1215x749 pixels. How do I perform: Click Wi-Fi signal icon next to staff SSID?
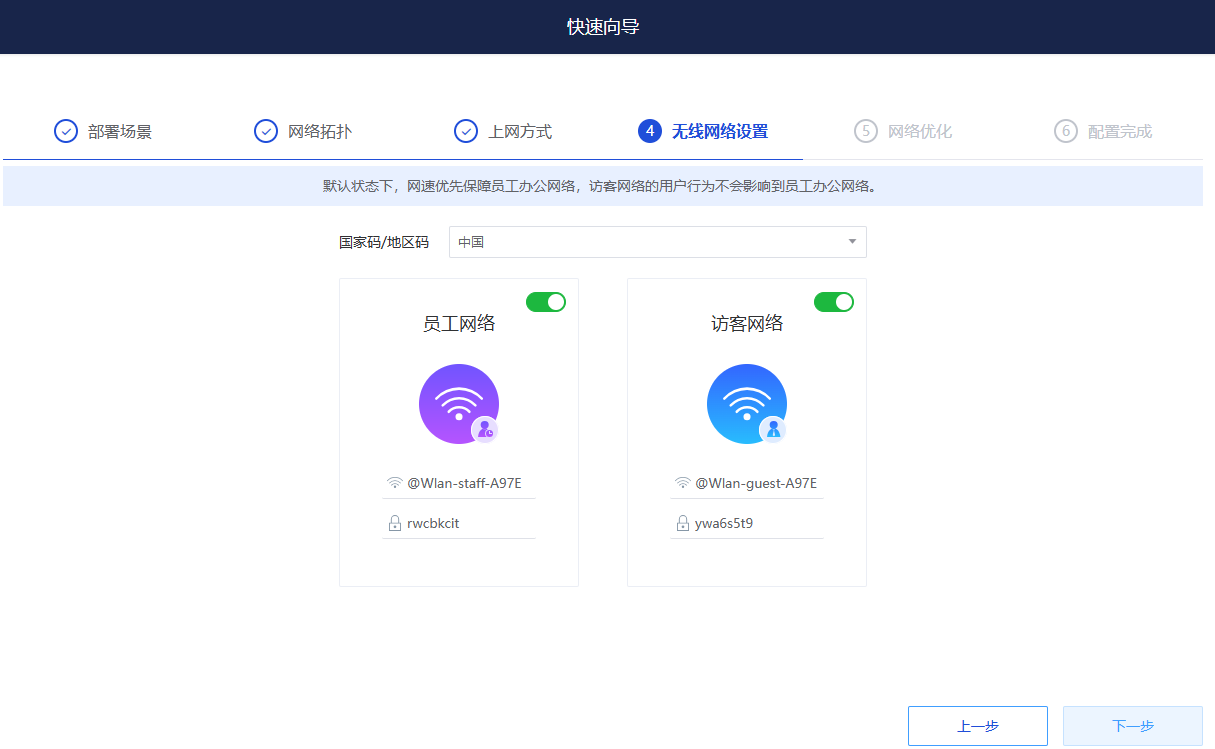pos(395,483)
